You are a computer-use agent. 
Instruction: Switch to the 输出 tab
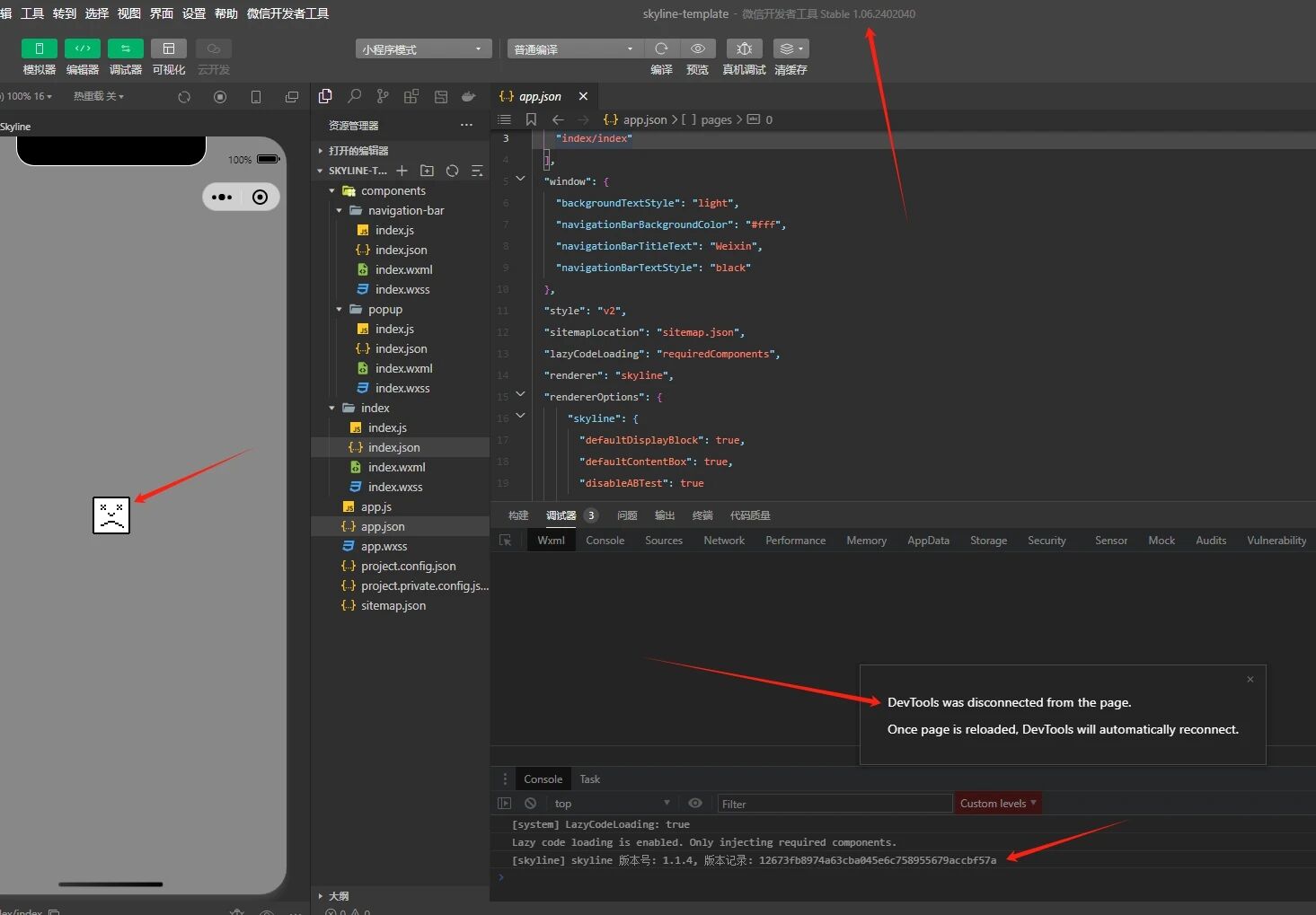[665, 515]
